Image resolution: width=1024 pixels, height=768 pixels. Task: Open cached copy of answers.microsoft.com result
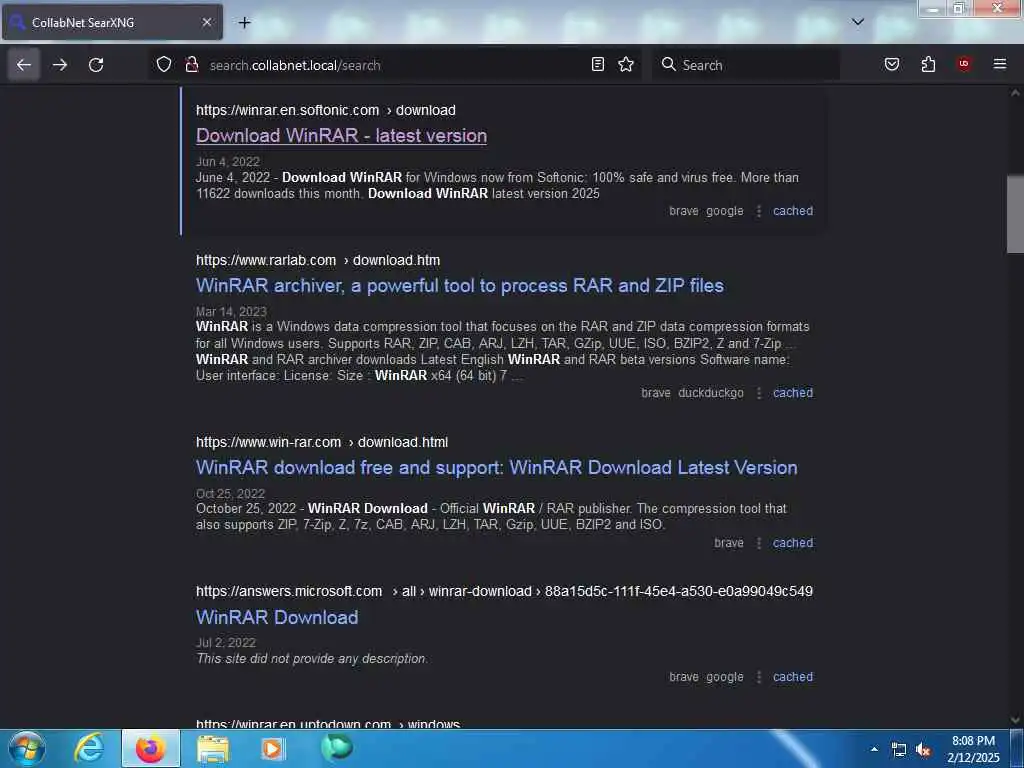[x=793, y=677]
